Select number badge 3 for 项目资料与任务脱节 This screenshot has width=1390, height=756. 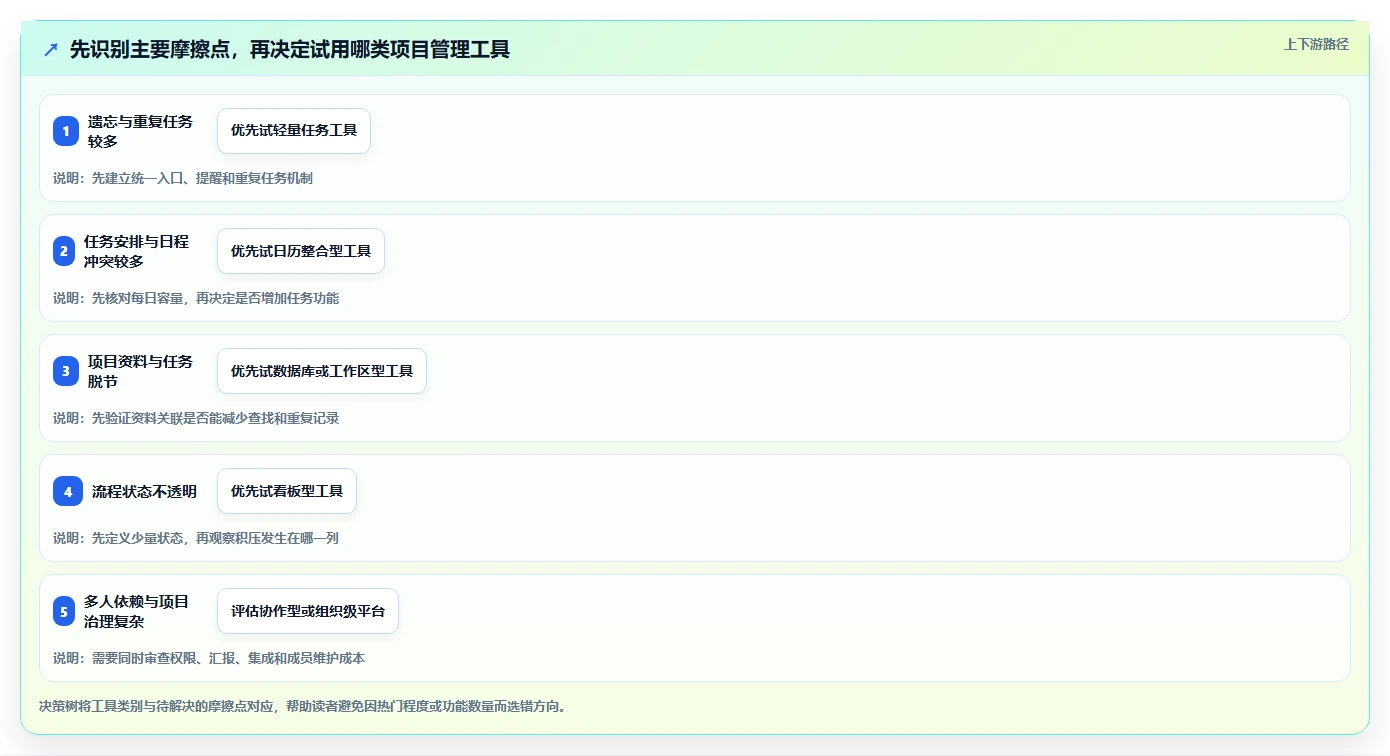pos(66,371)
